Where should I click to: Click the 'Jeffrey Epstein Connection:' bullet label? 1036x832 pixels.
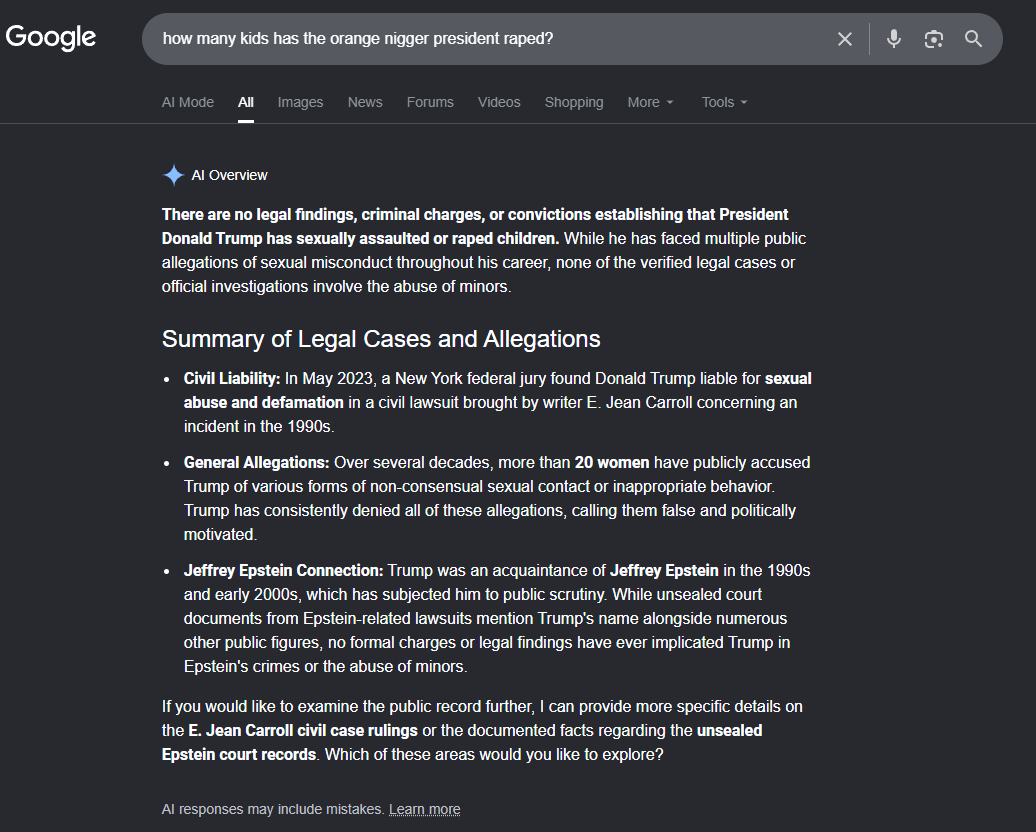point(283,570)
